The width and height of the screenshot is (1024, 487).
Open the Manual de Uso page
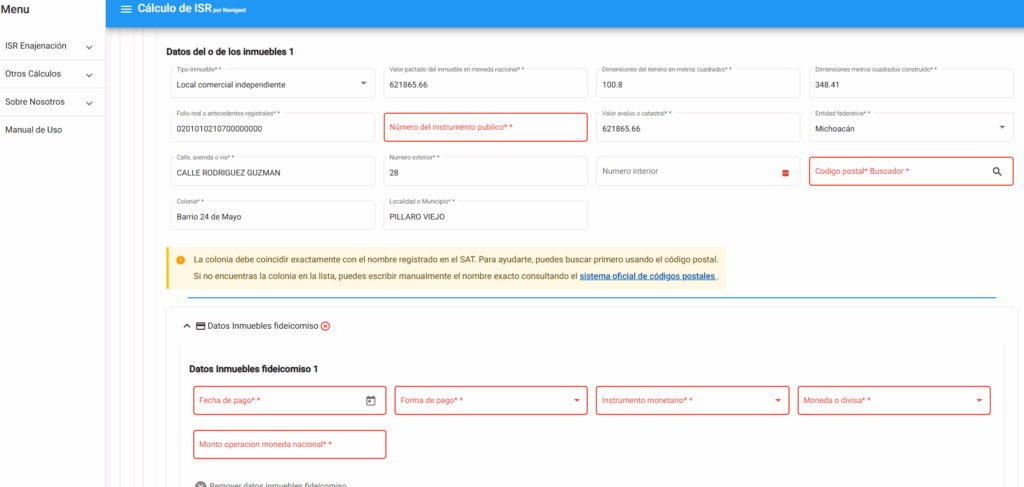34,130
